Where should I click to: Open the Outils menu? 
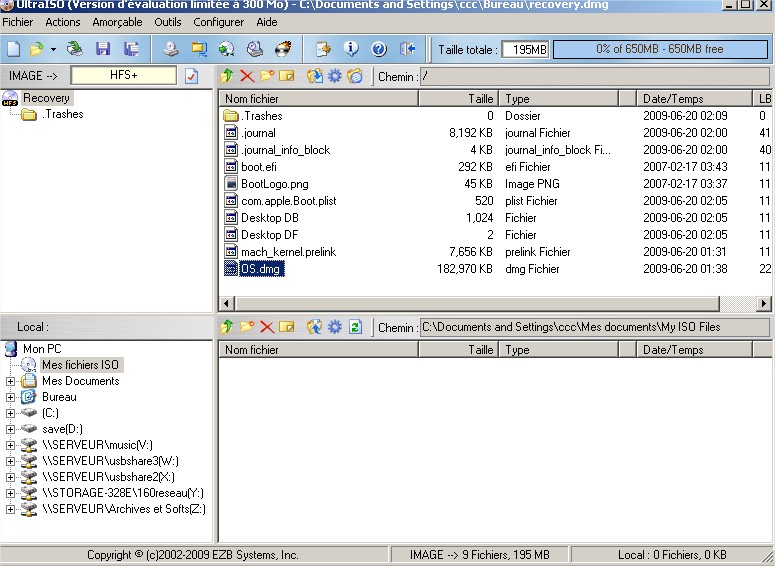168,22
